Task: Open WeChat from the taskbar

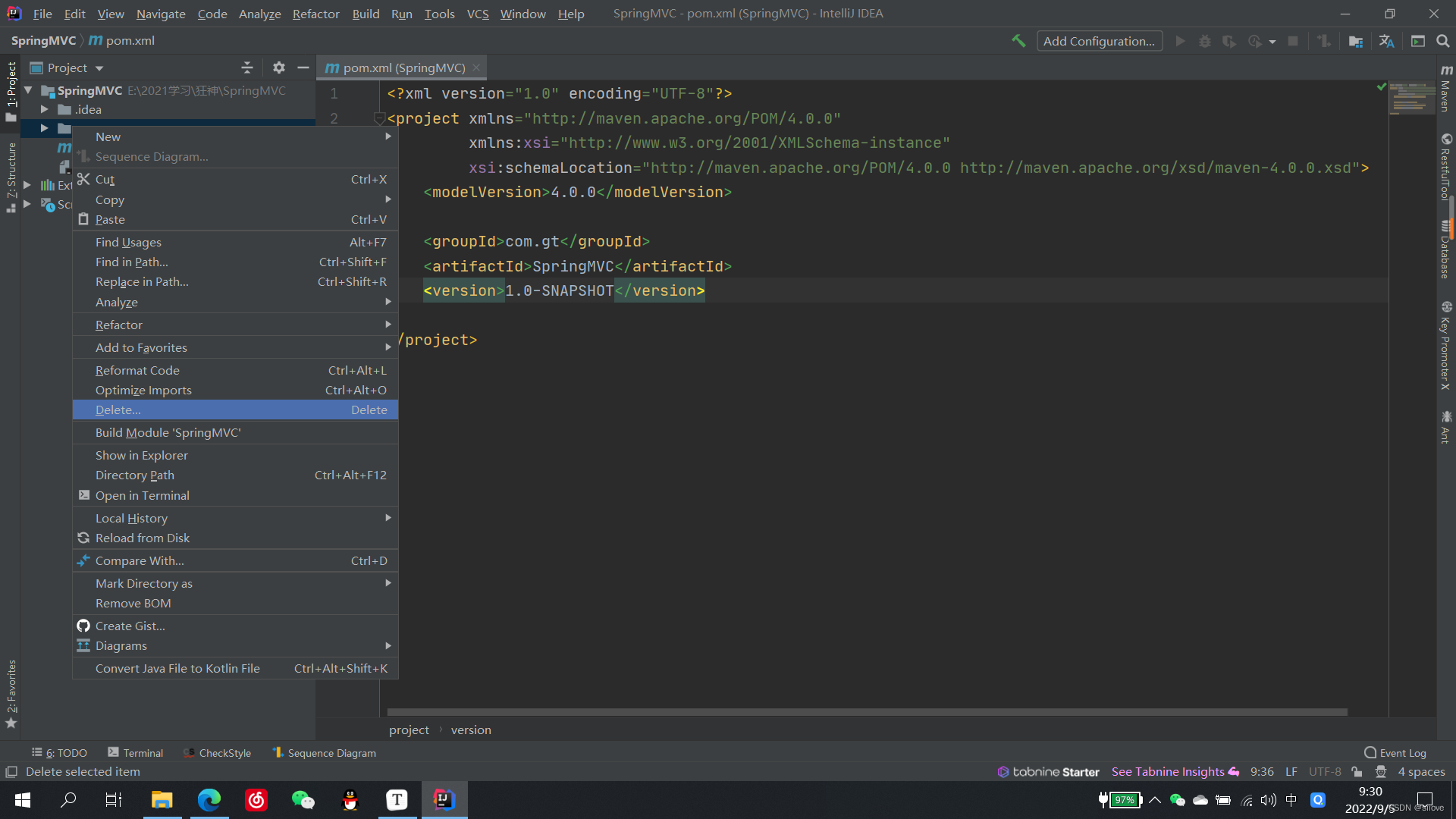Action: click(x=303, y=800)
